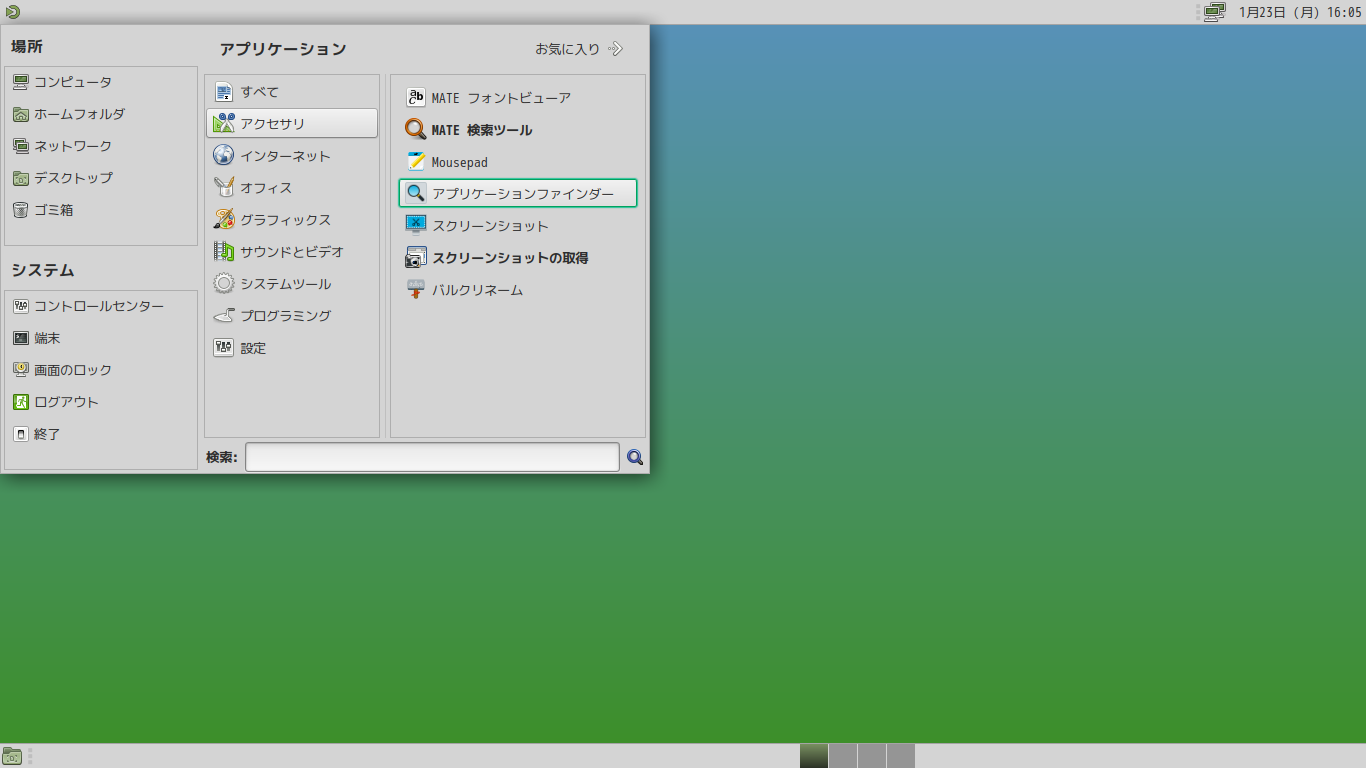Click the search magnifier icon beside field
Screen dimensions: 1366x768
coord(635,457)
